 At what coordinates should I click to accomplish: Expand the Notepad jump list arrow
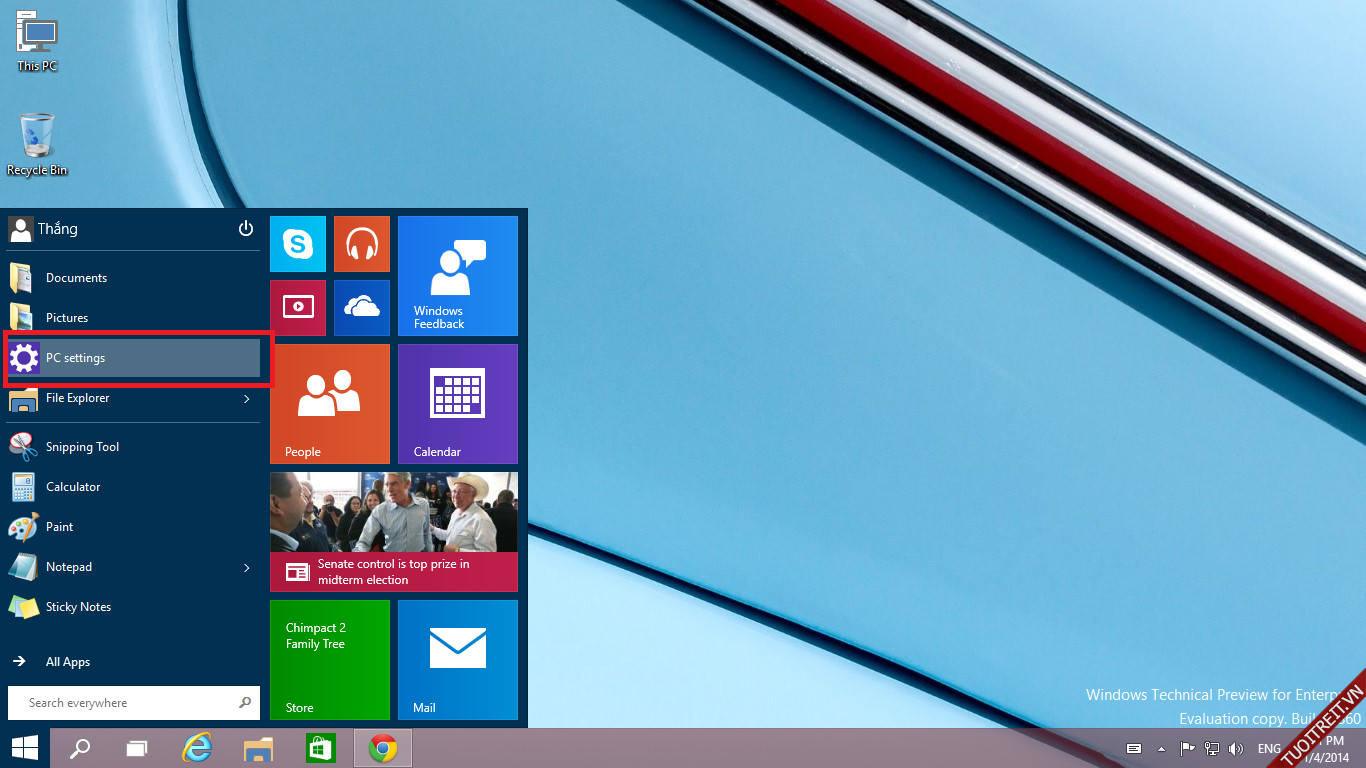[x=247, y=568]
